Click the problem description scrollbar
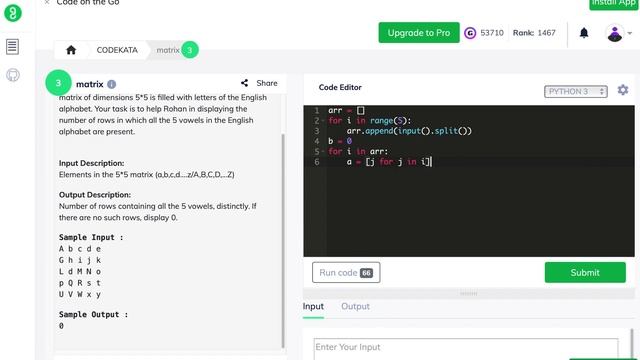The height and width of the screenshot is (360, 640). pos(283,241)
